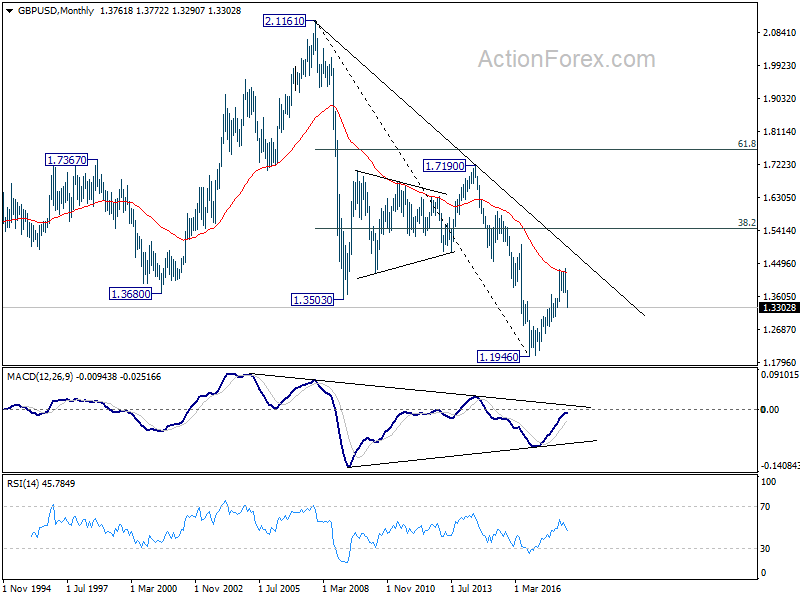Click the 1.81140 price axis value
Viewport: 800px width, 600px height.
[x=779, y=132]
